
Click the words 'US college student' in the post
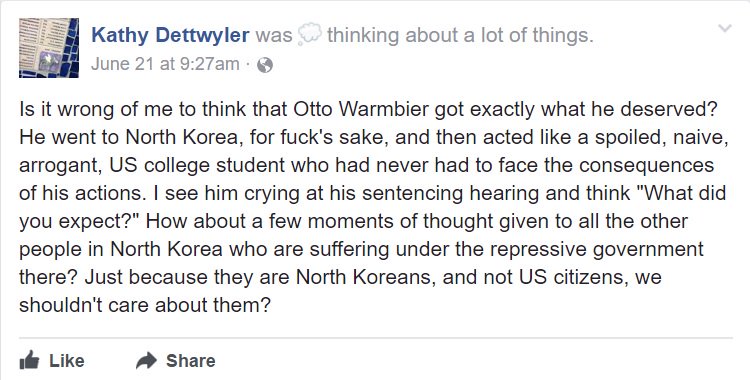point(198,166)
